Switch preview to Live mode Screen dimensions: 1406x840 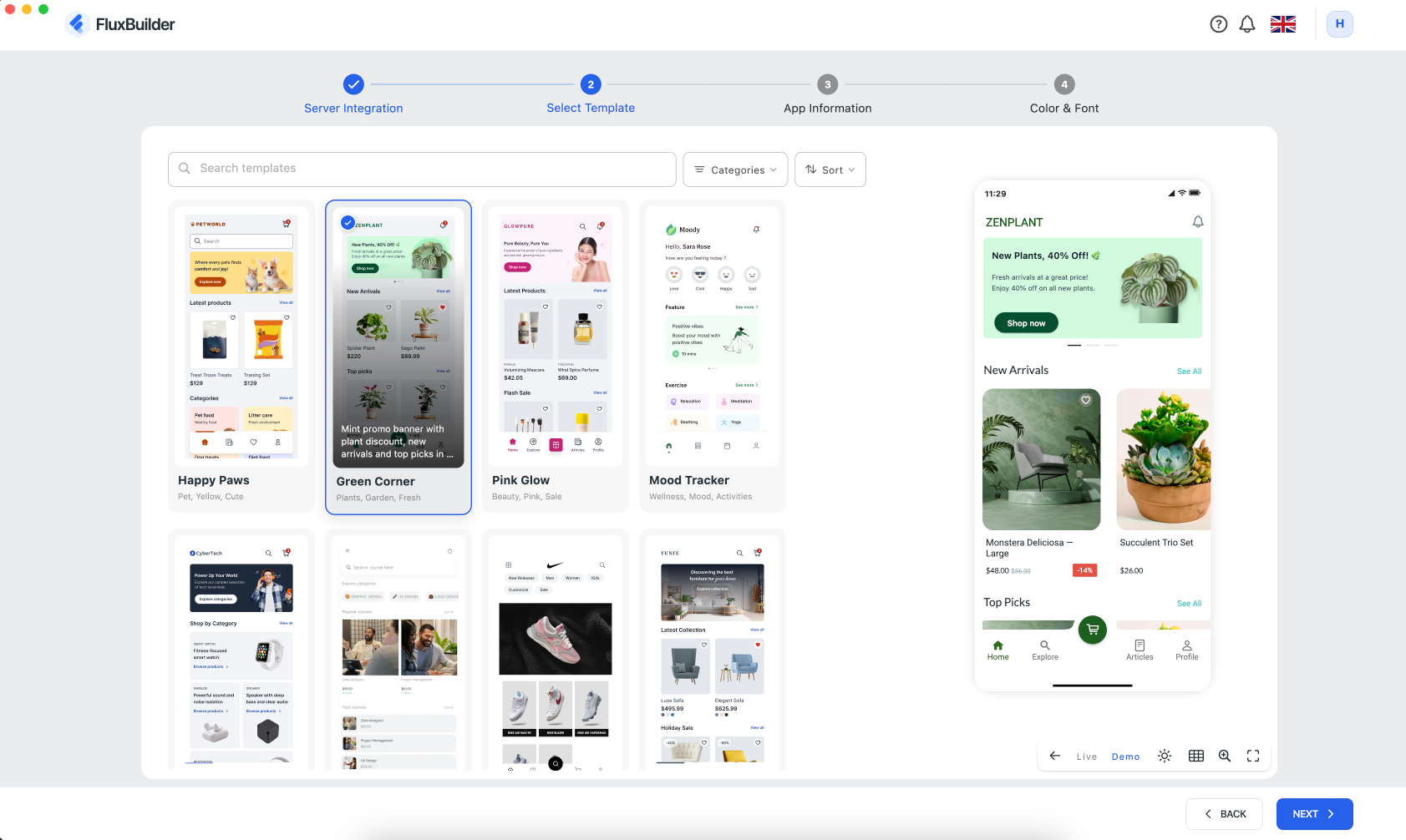click(1087, 757)
